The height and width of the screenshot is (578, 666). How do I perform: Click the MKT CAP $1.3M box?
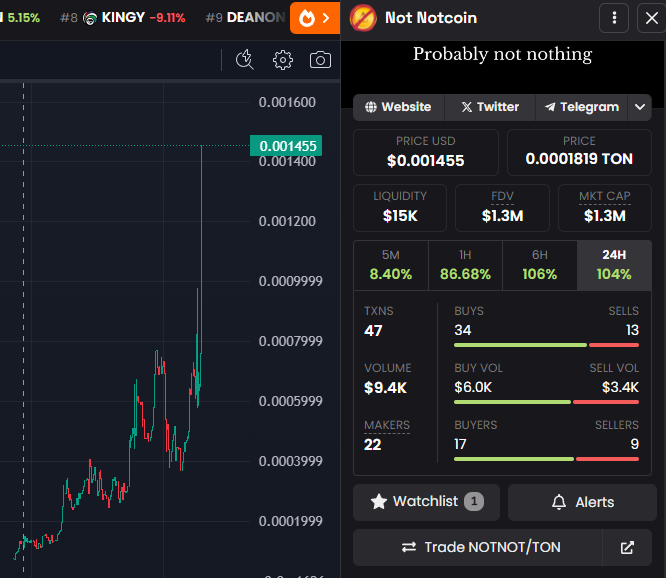(x=604, y=208)
